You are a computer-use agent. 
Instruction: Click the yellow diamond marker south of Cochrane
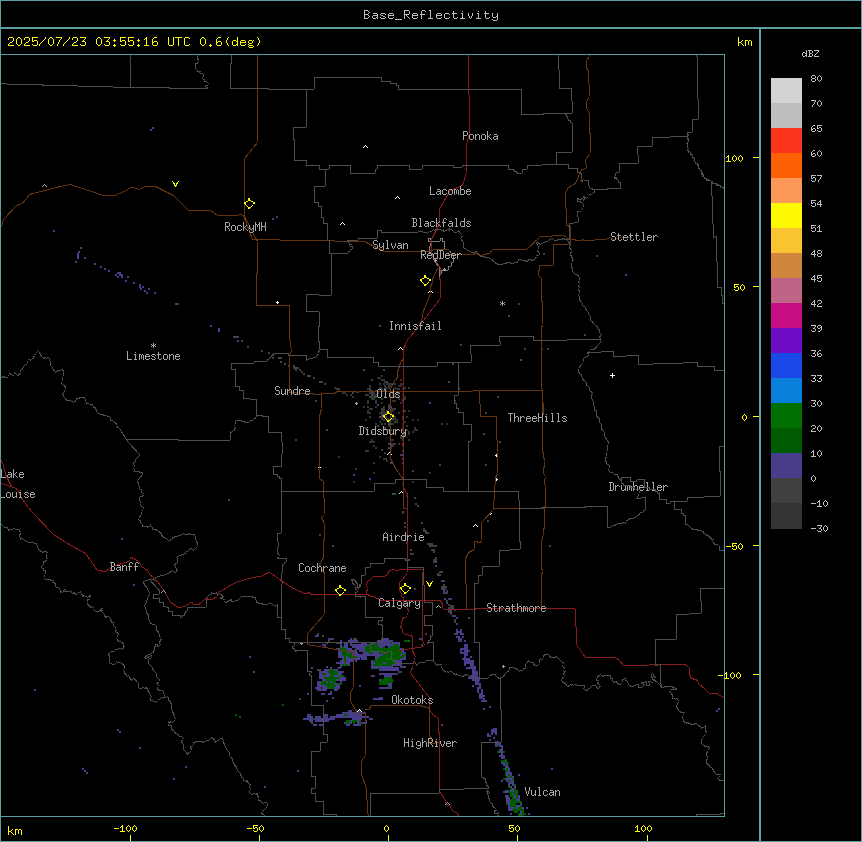click(340, 590)
